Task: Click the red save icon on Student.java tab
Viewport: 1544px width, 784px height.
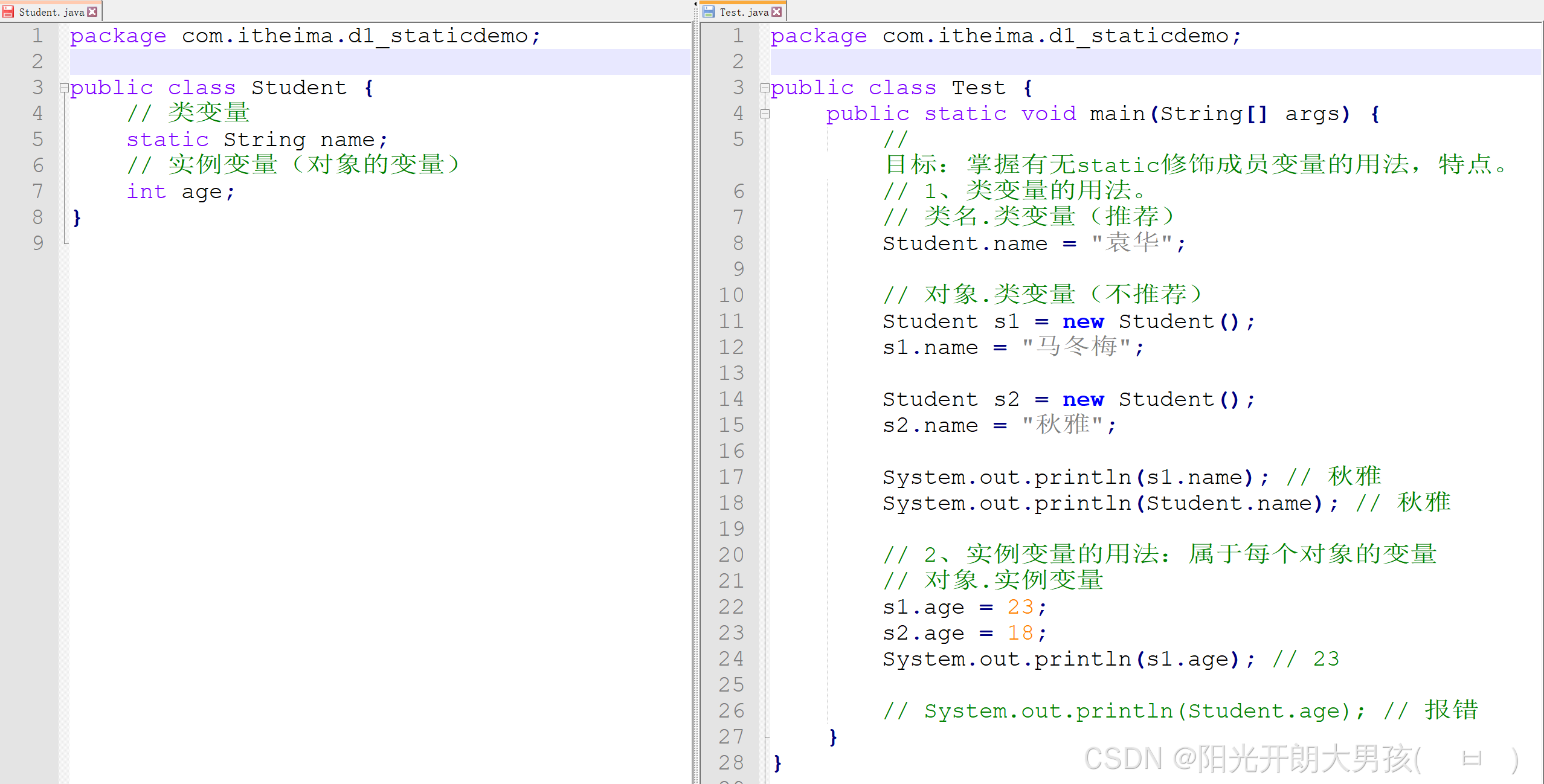Action: click(8, 11)
